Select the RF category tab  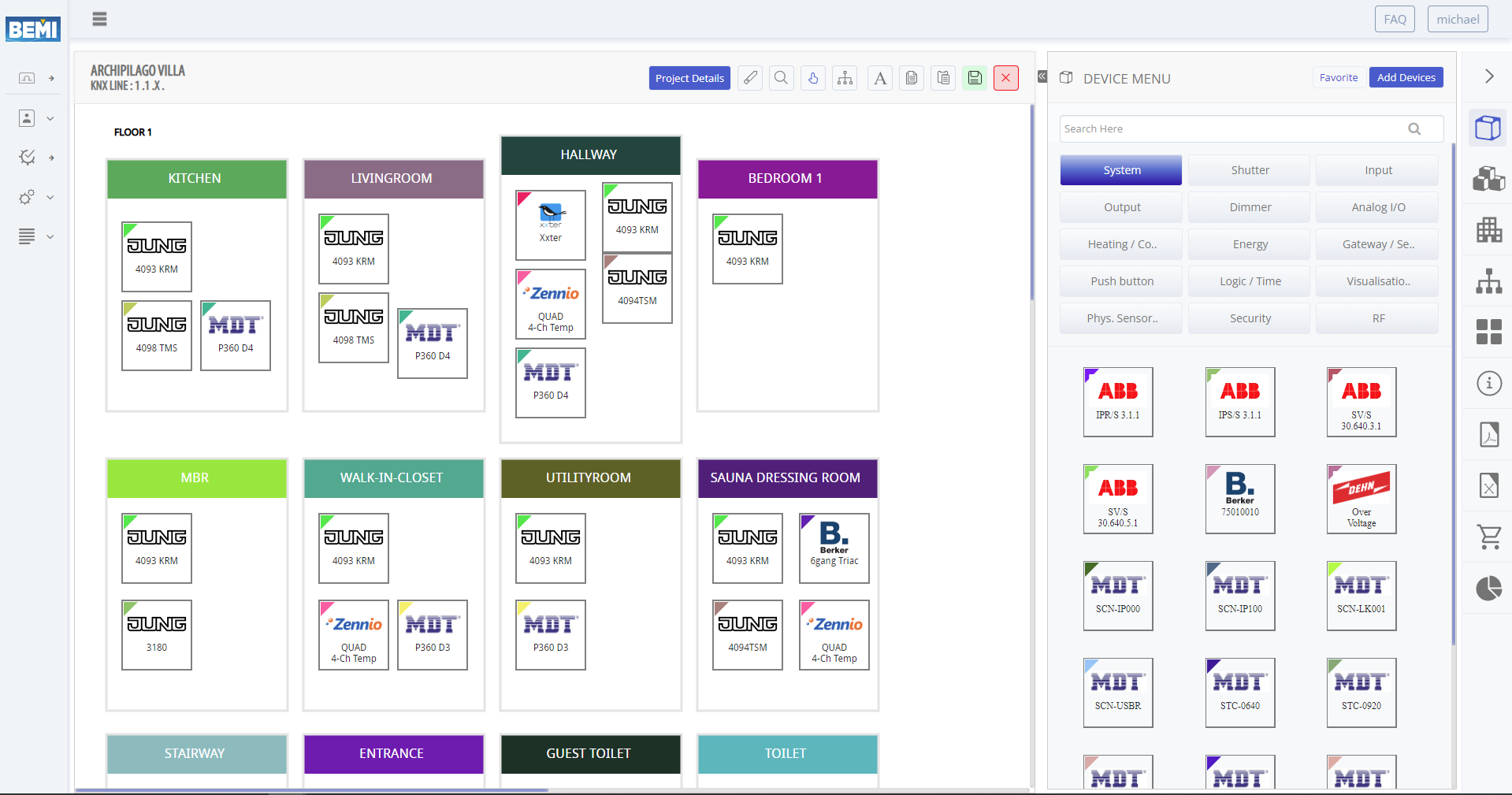[x=1378, y=318]
